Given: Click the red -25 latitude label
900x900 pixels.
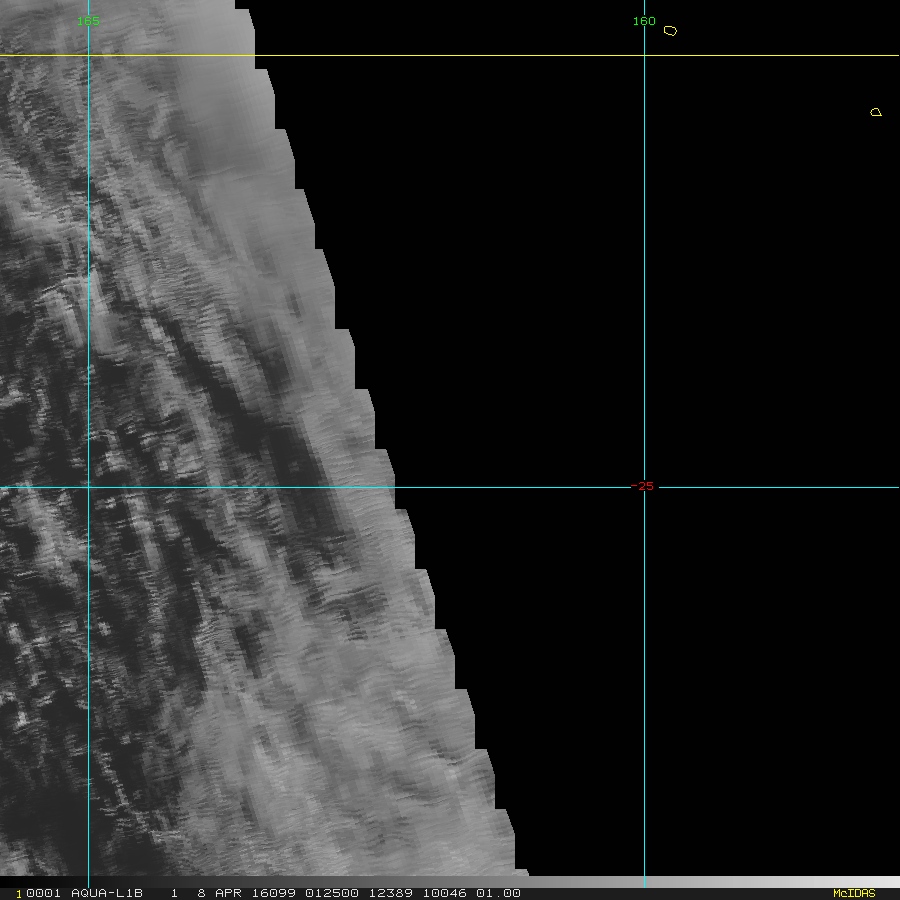Looking at the screenshot, I should [x=642, y=486].
